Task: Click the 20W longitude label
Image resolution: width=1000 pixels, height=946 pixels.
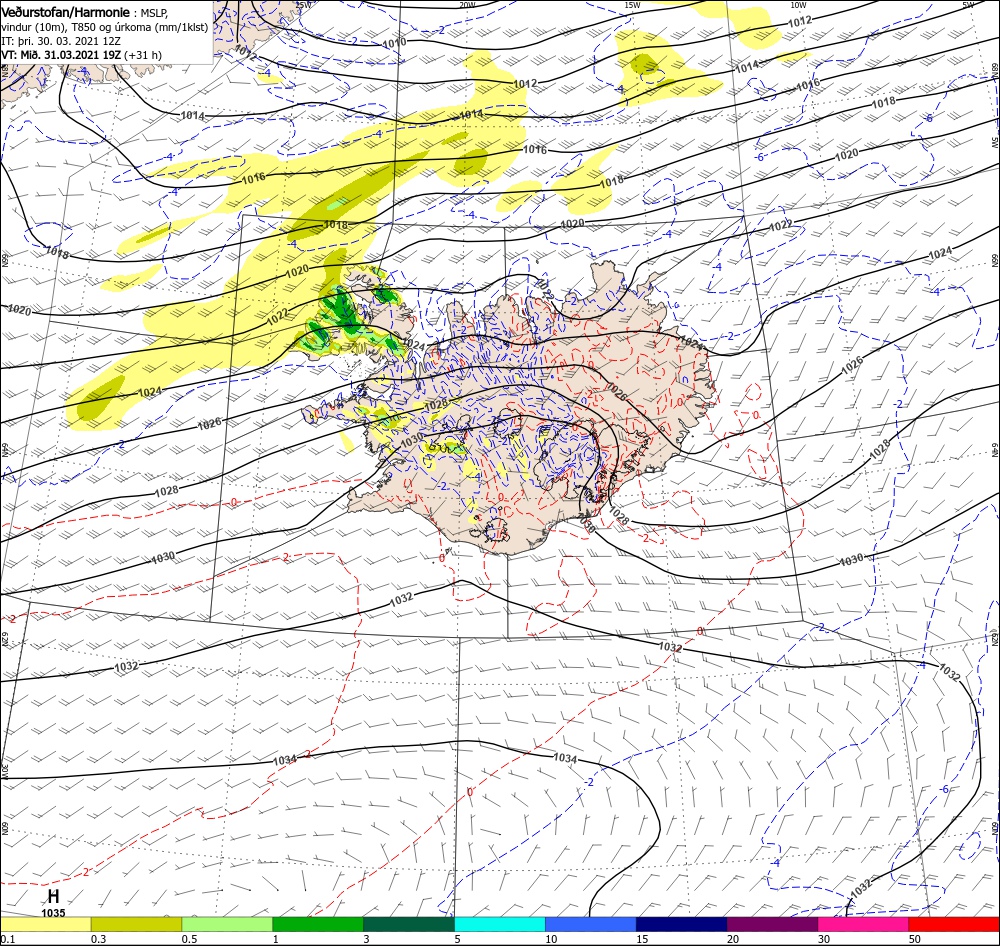Action: (x=467, y=5)
